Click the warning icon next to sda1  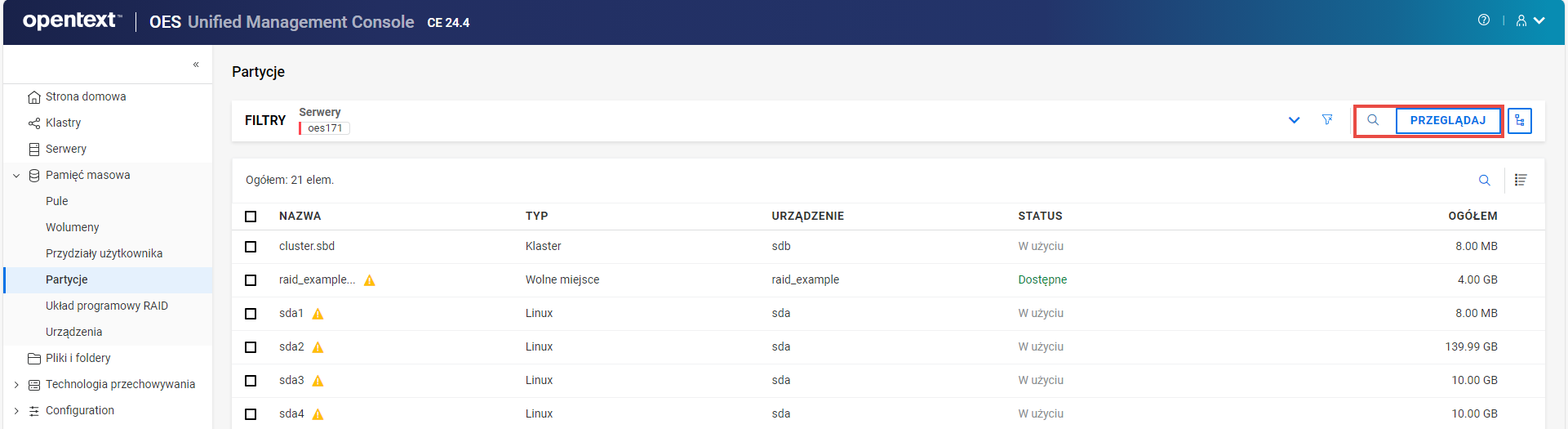pyautogui.click(x=318, y=314)
